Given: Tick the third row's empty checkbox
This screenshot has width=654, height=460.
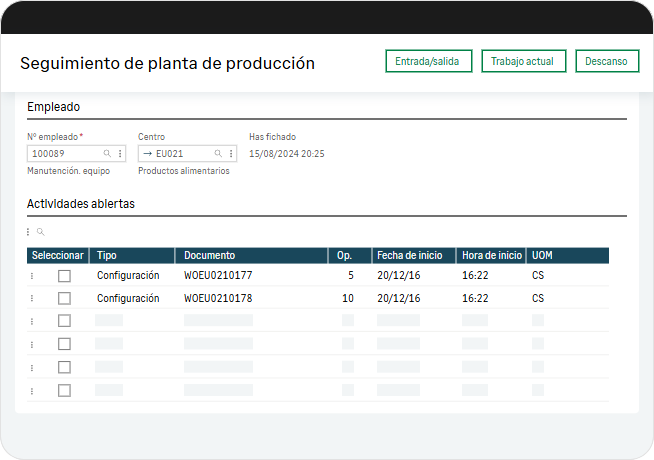Looking at the screenshot, I should (x=64, y=321).
